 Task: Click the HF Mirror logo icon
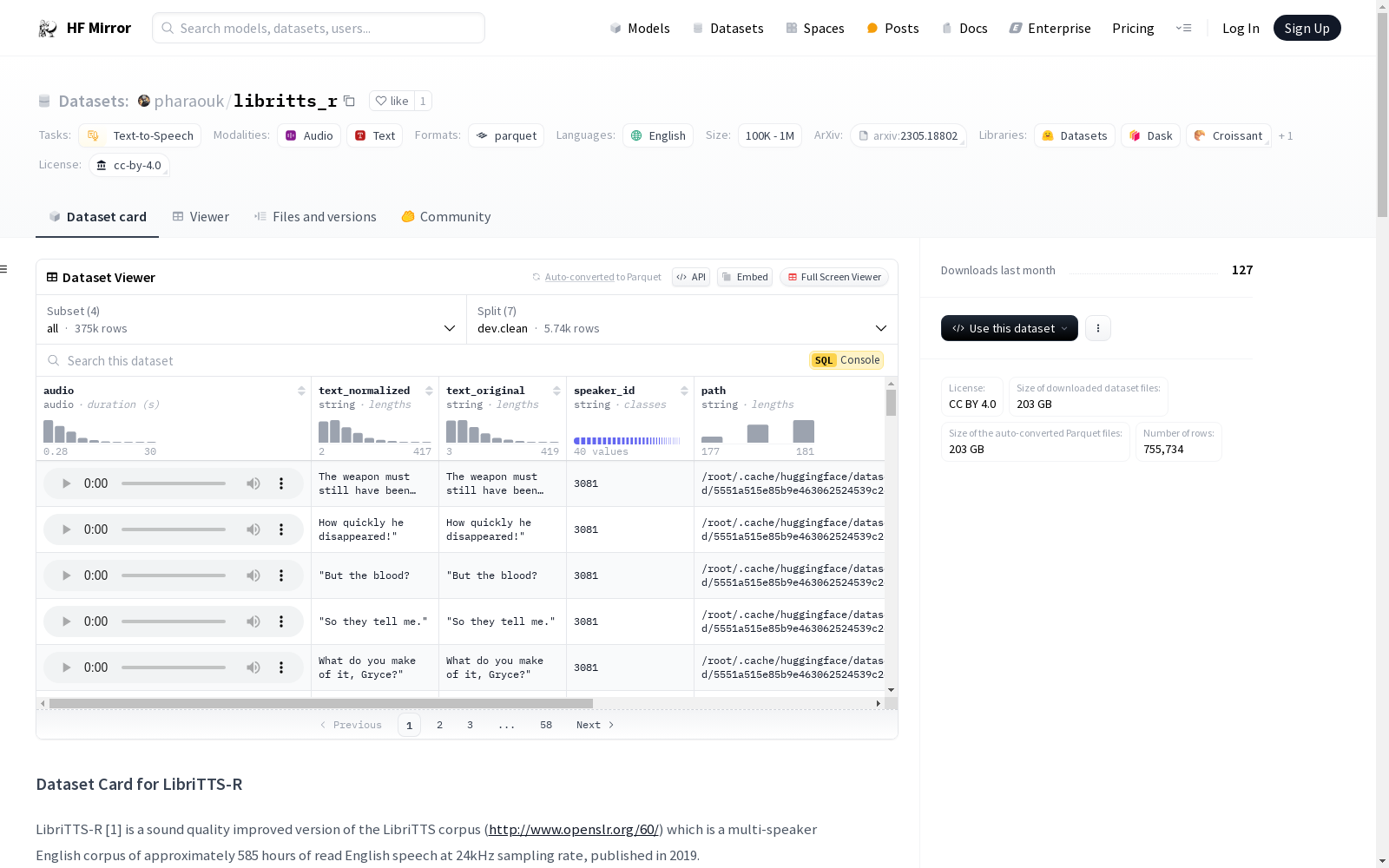coord(48,28)
